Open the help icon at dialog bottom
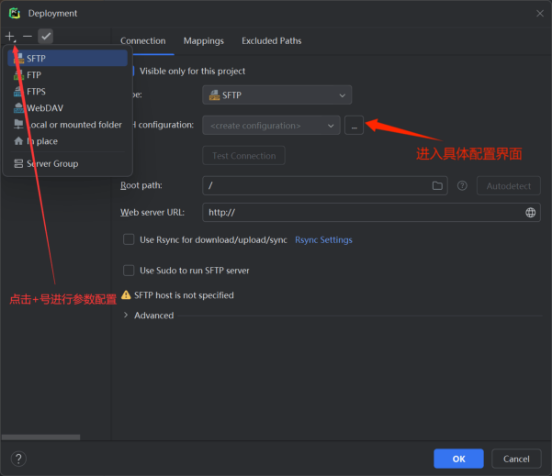This screenshot has height=476, width=552. [19, 459]
